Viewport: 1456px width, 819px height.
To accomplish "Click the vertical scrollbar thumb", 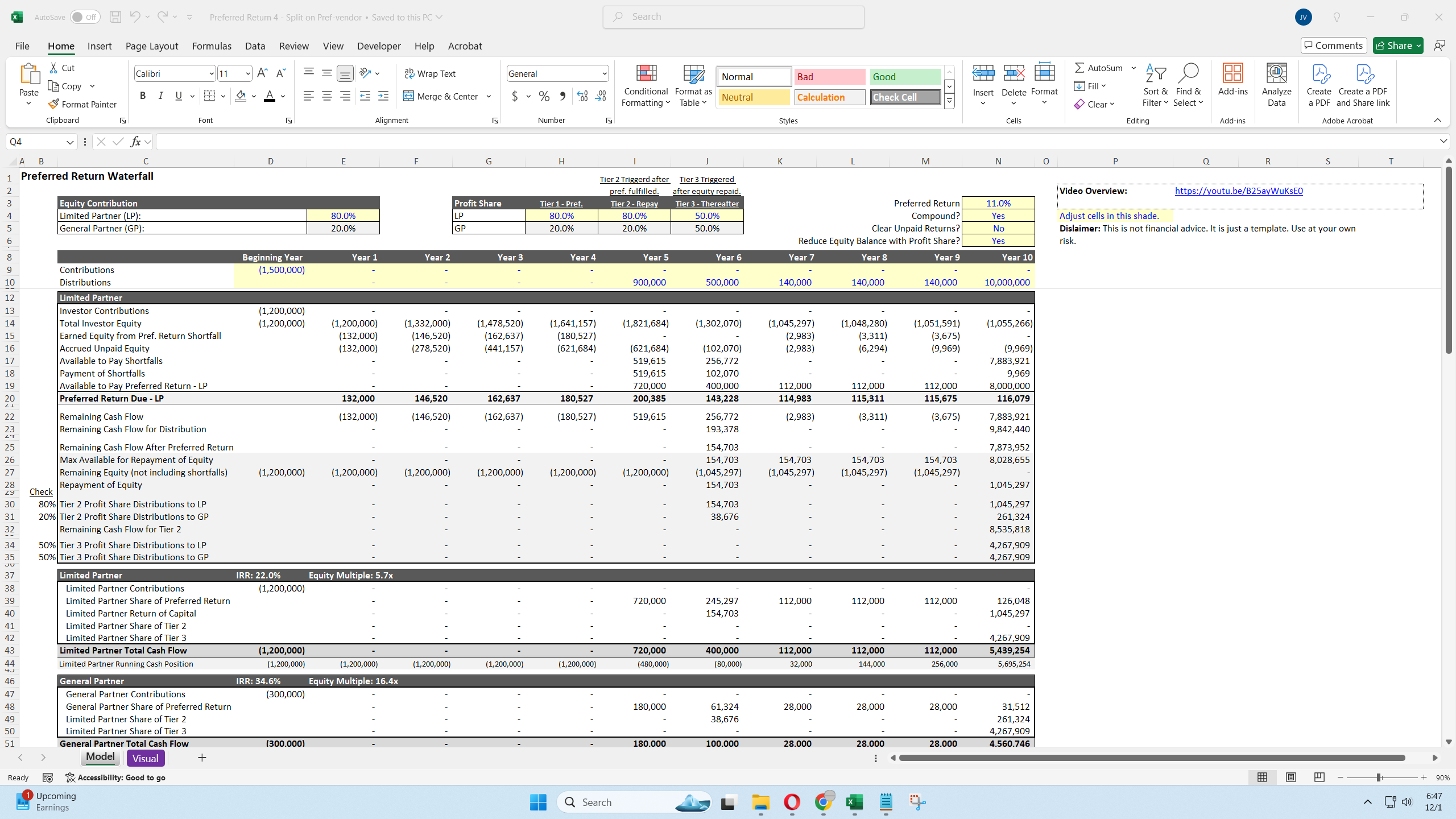I will pos(1449,260).
